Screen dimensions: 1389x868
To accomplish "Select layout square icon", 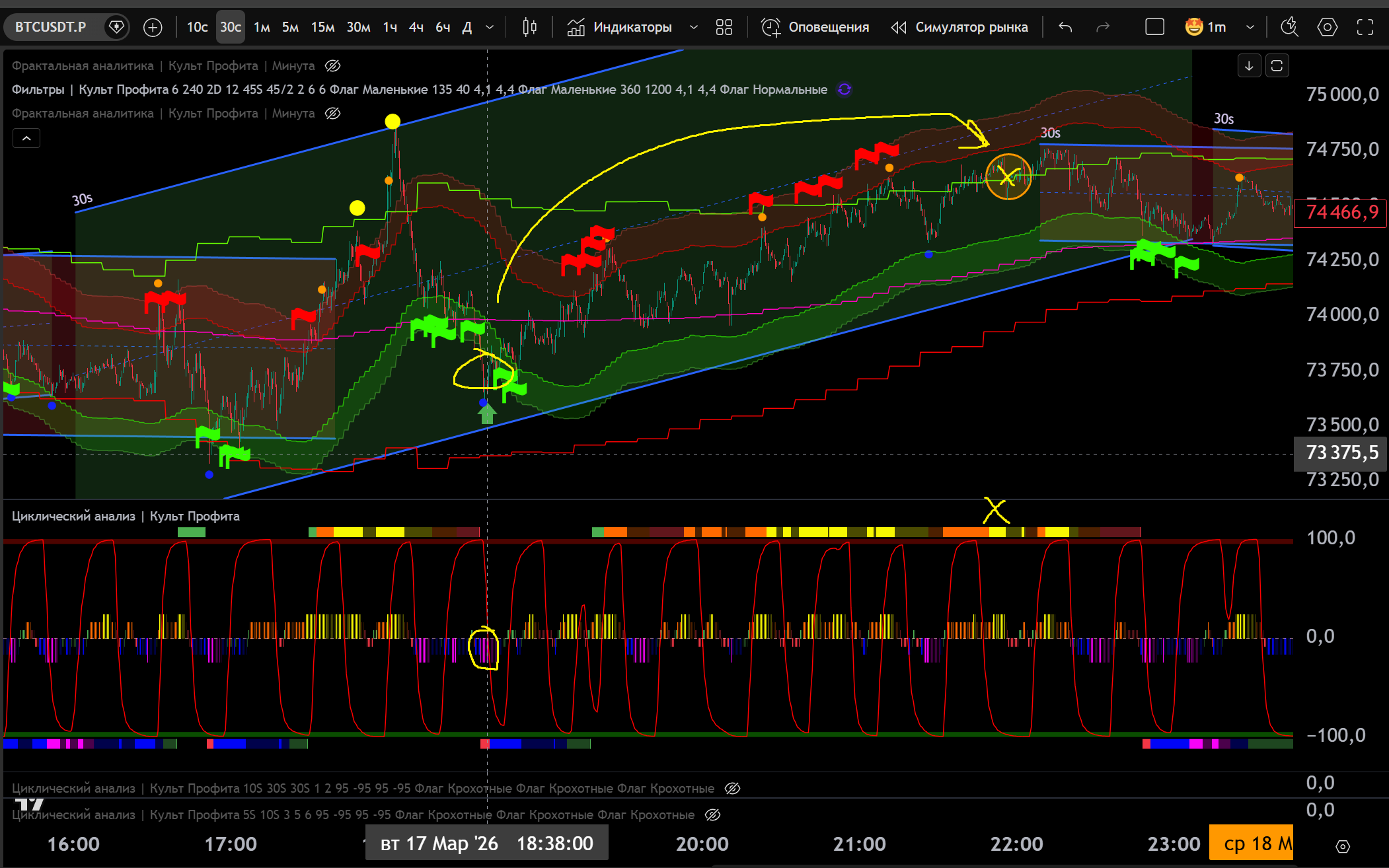I will [x=1154, y=27].
